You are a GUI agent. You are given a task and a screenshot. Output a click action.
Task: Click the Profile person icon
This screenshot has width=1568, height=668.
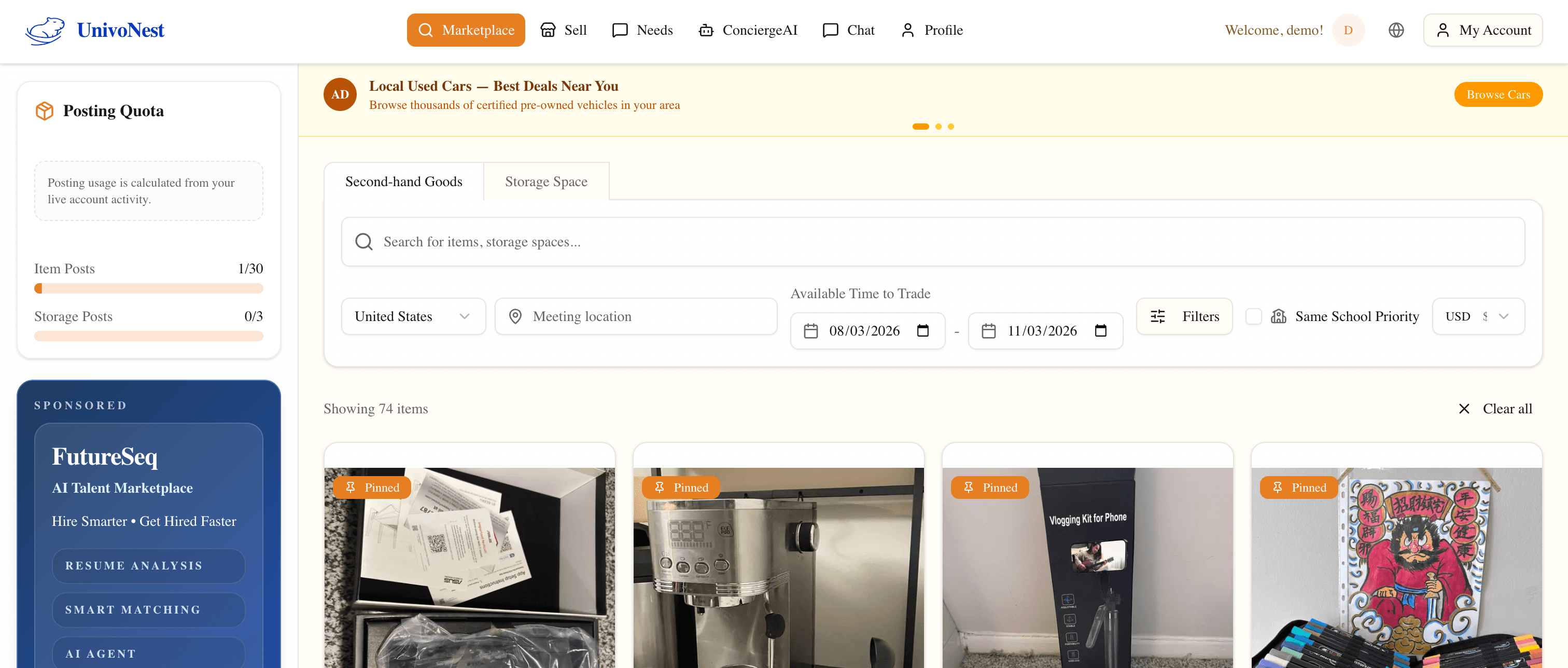click(907, 30)
